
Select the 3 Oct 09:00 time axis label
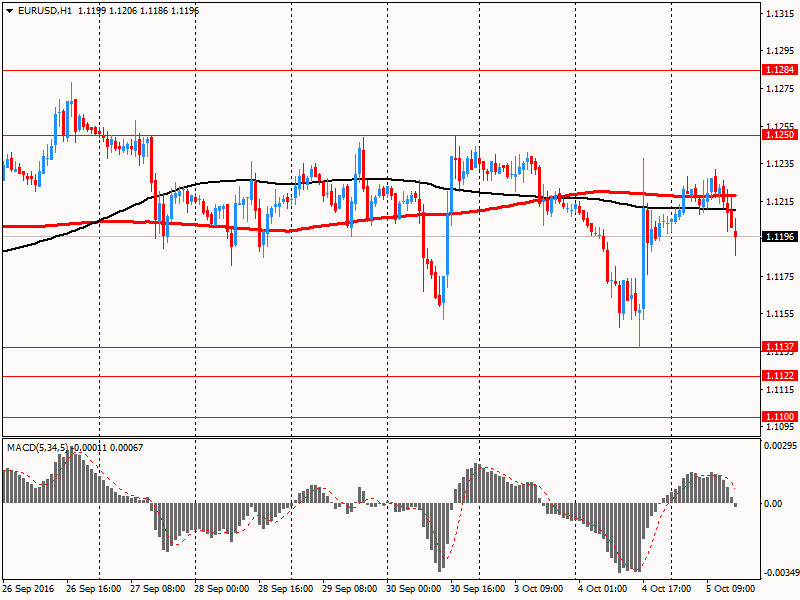tap(539, 589)
